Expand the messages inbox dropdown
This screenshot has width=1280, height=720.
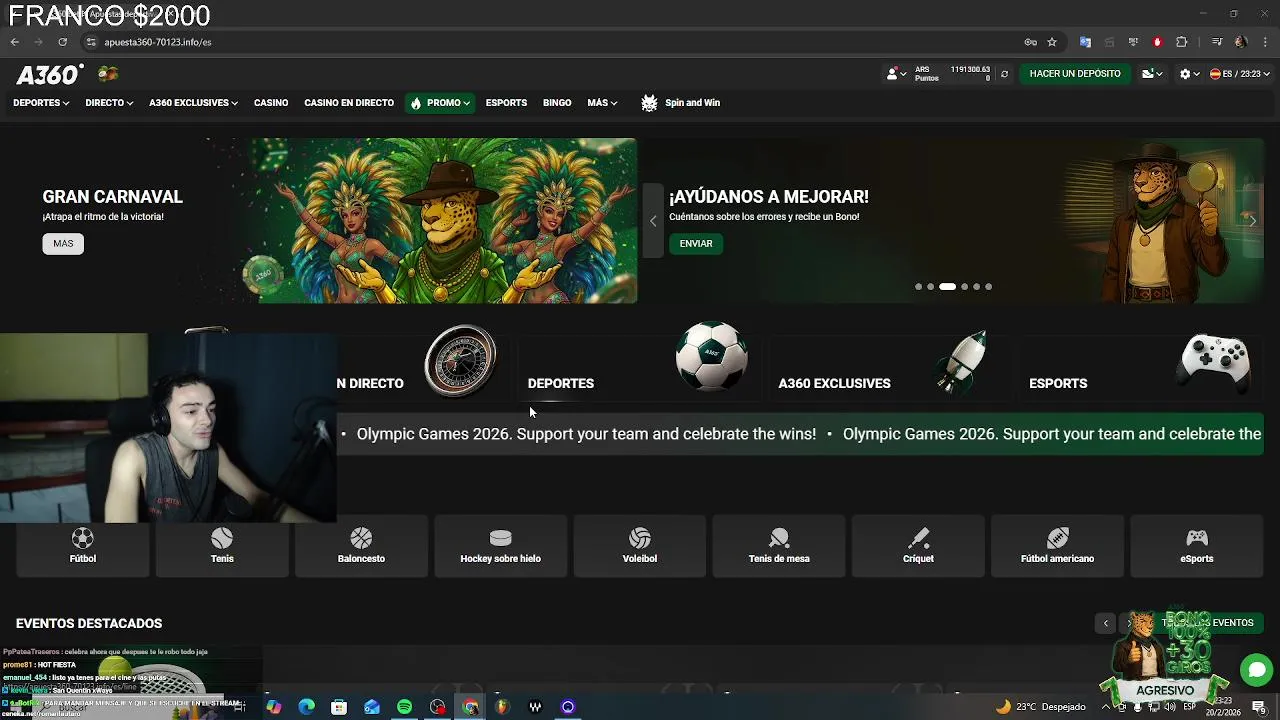1152,74
